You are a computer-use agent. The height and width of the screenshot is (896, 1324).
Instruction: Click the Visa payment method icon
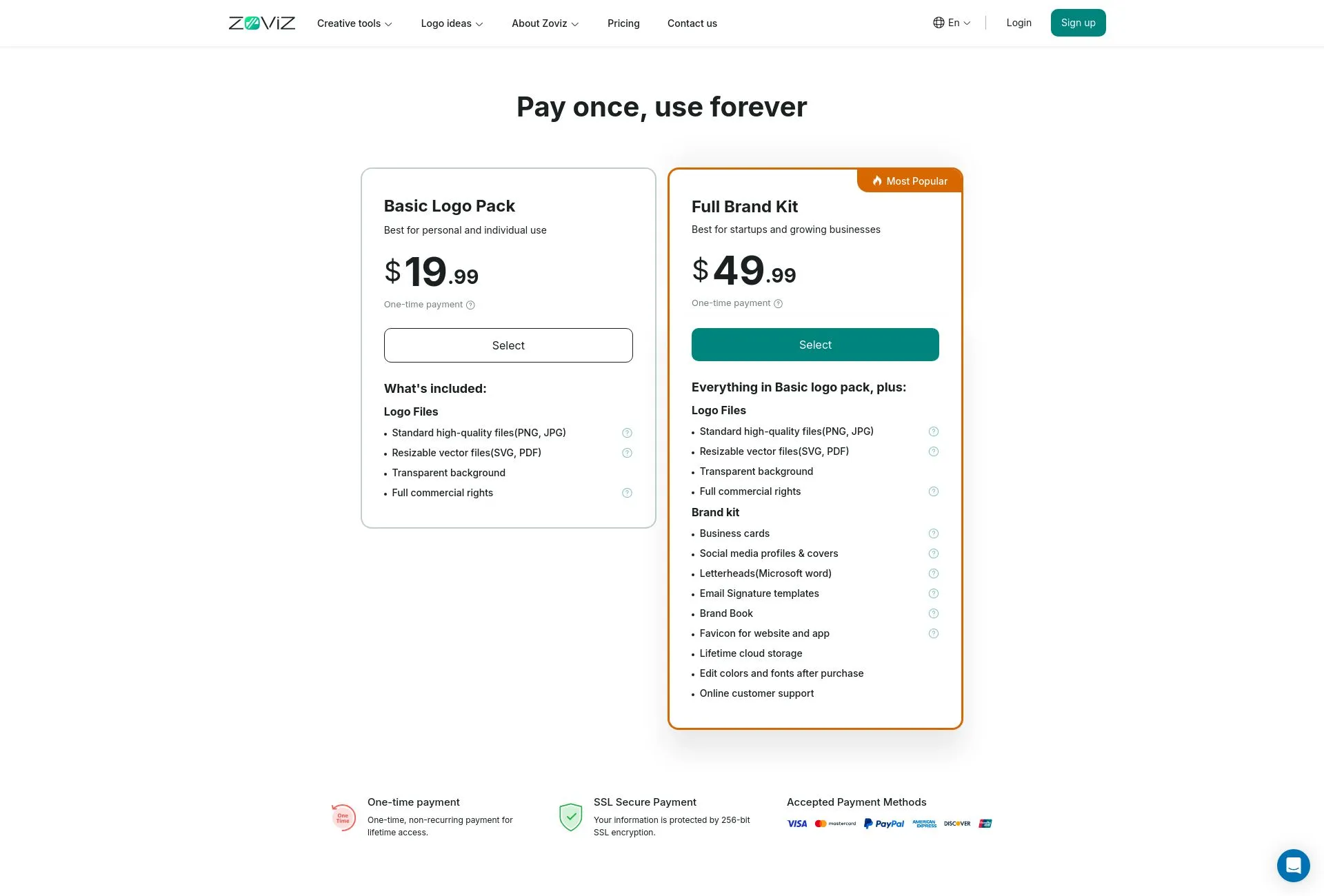797,823
